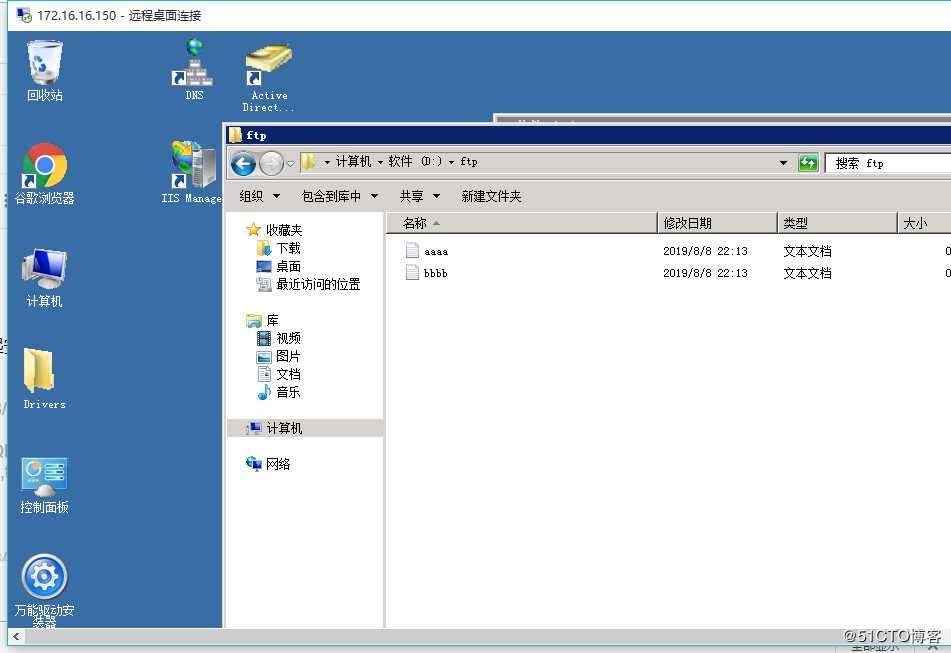
Task: Launch the universal driver installer icon
Action: pyautogui.click(x=44, y=591)
